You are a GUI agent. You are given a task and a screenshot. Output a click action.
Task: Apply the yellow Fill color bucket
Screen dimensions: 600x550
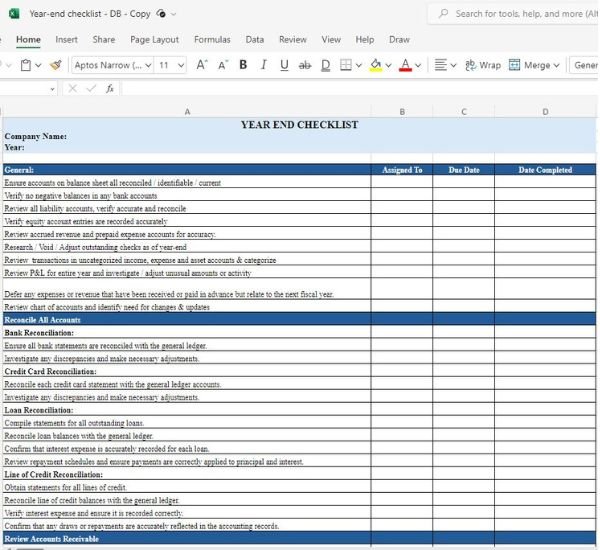[376, 65]
